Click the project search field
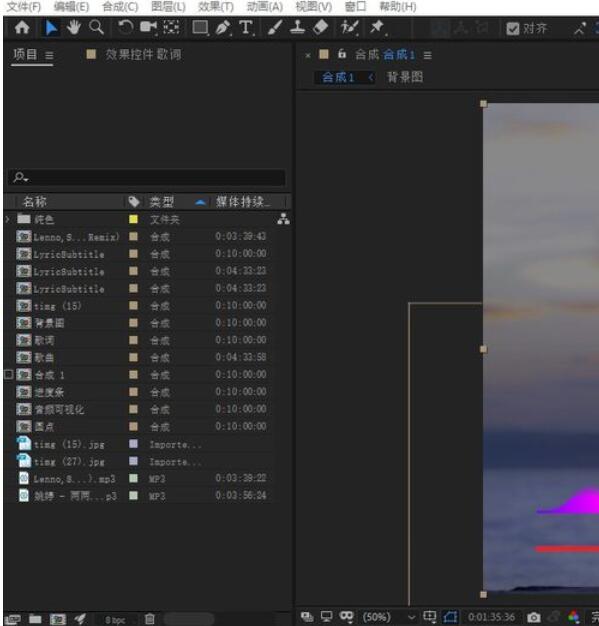The image size is (599, 626). (147, 177)
